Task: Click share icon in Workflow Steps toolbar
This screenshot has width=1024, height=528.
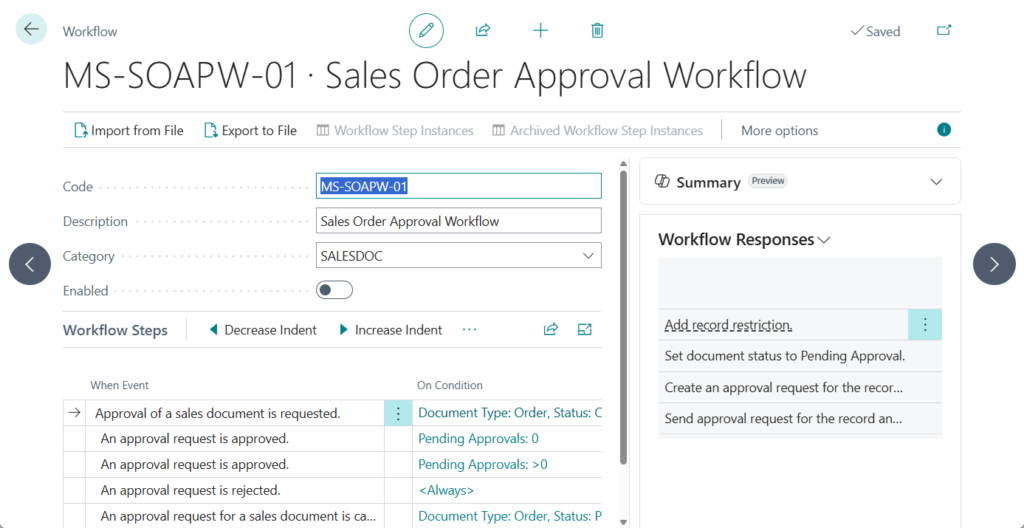Action: pos(550,329)
